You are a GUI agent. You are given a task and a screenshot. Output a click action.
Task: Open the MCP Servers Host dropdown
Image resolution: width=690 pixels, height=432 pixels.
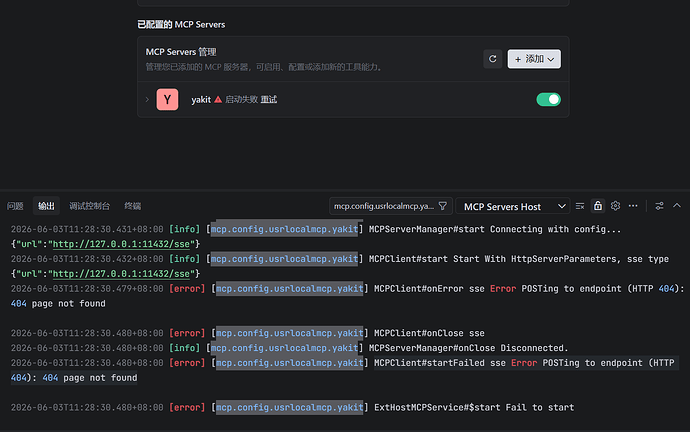tap(513, 206)
